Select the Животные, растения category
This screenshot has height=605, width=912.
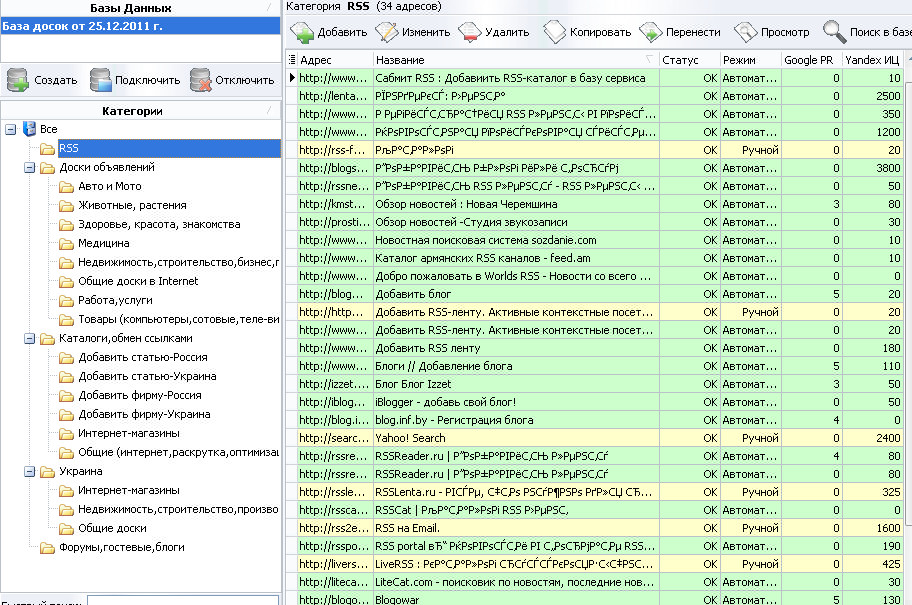click(x=132, y=205)
